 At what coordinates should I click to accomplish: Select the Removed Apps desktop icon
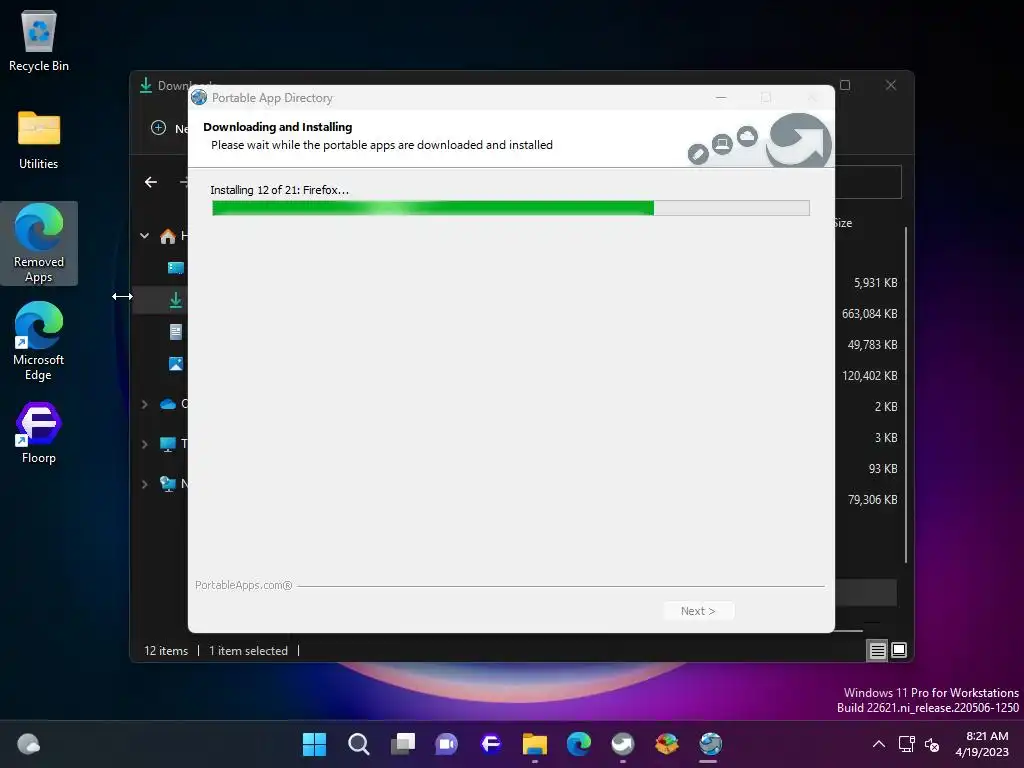click(39, 243)
